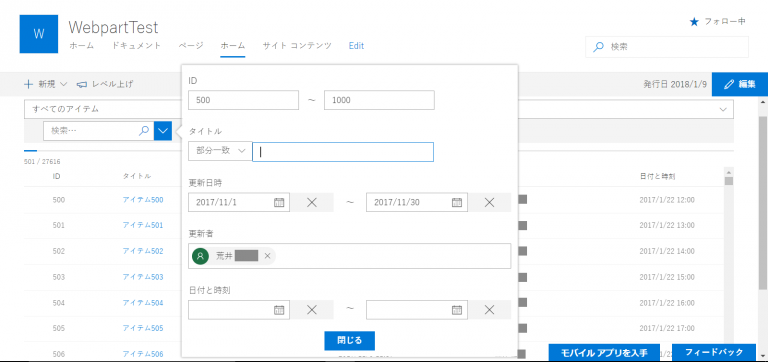The width and height of the screenshot is (768, 362).
Task: Click the 編集 pencil button
Action: tap(740, 84)
